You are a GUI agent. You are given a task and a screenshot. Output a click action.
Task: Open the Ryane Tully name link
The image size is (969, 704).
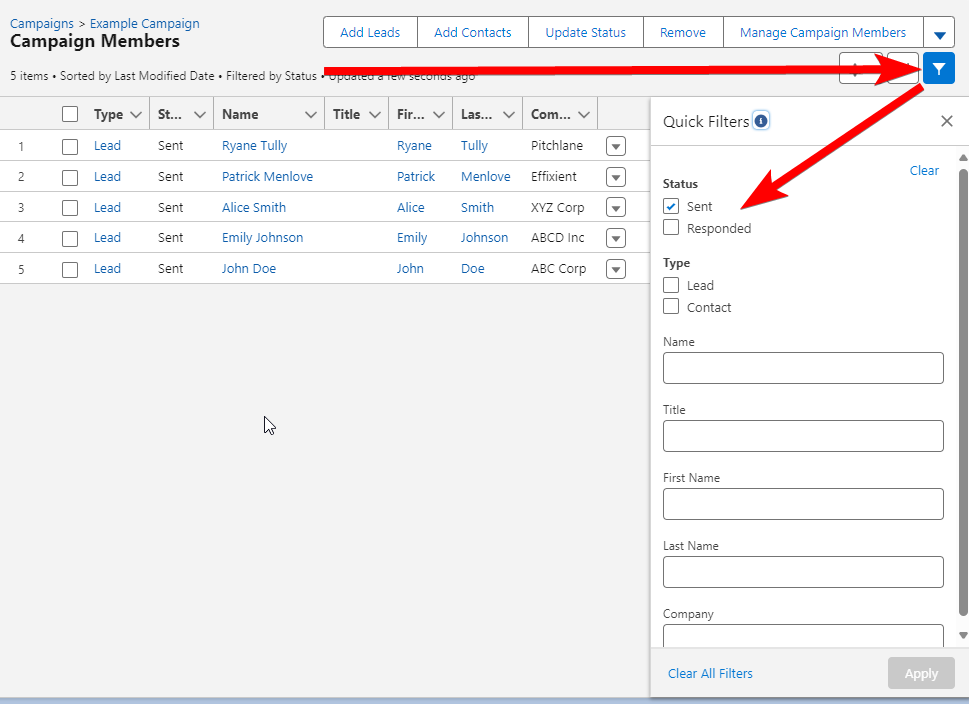[x=255, y=146]
